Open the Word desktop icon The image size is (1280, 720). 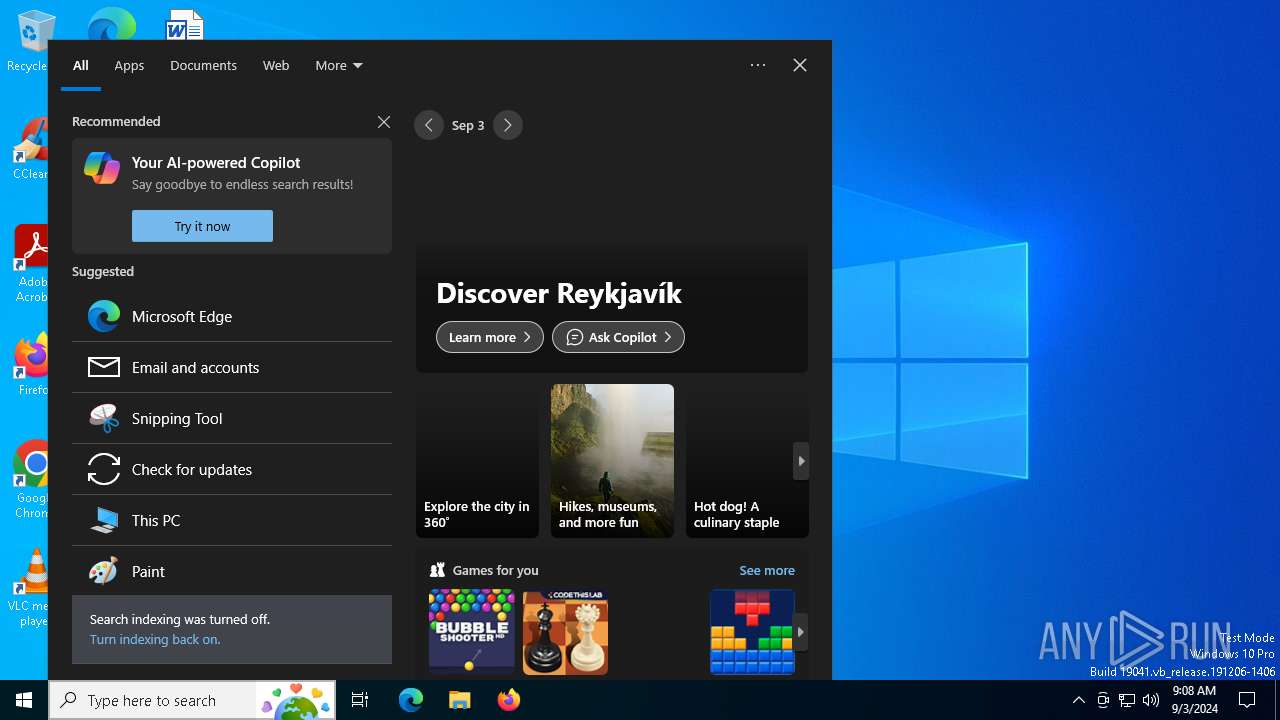pos(185,25)
